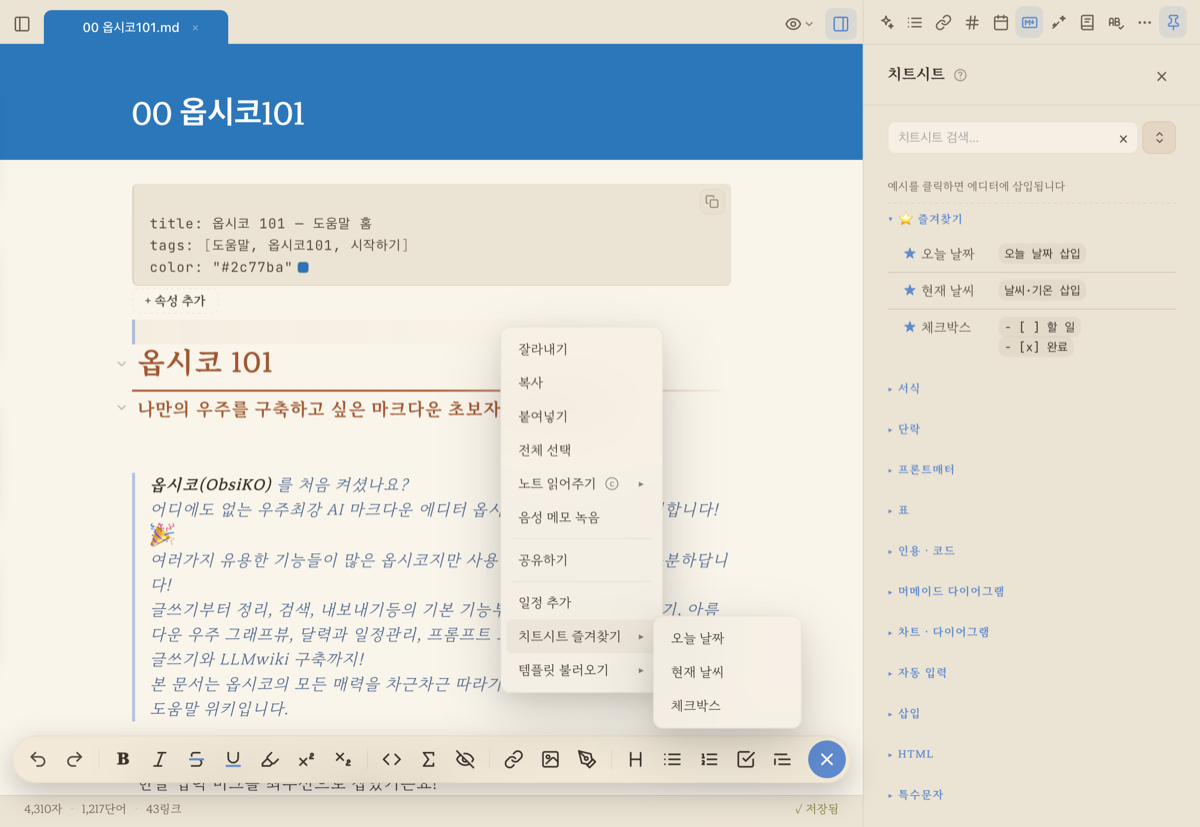Click the redo arrow in formatting toolbar
Screen dimensions: 1200x827
click(x=74, y=760)
